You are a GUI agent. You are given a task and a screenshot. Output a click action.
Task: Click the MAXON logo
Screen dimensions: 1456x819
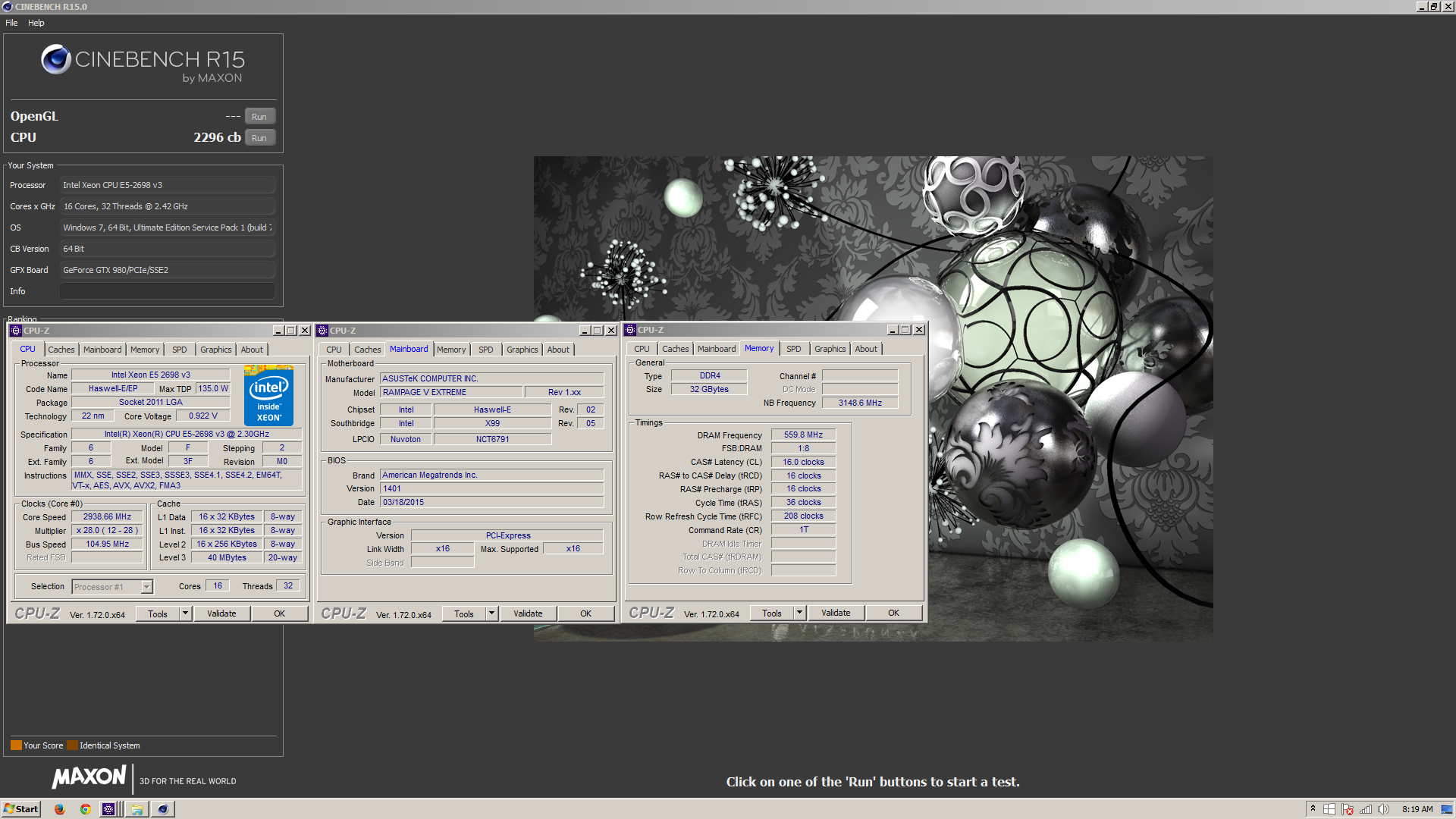click(x=89, y=777)
